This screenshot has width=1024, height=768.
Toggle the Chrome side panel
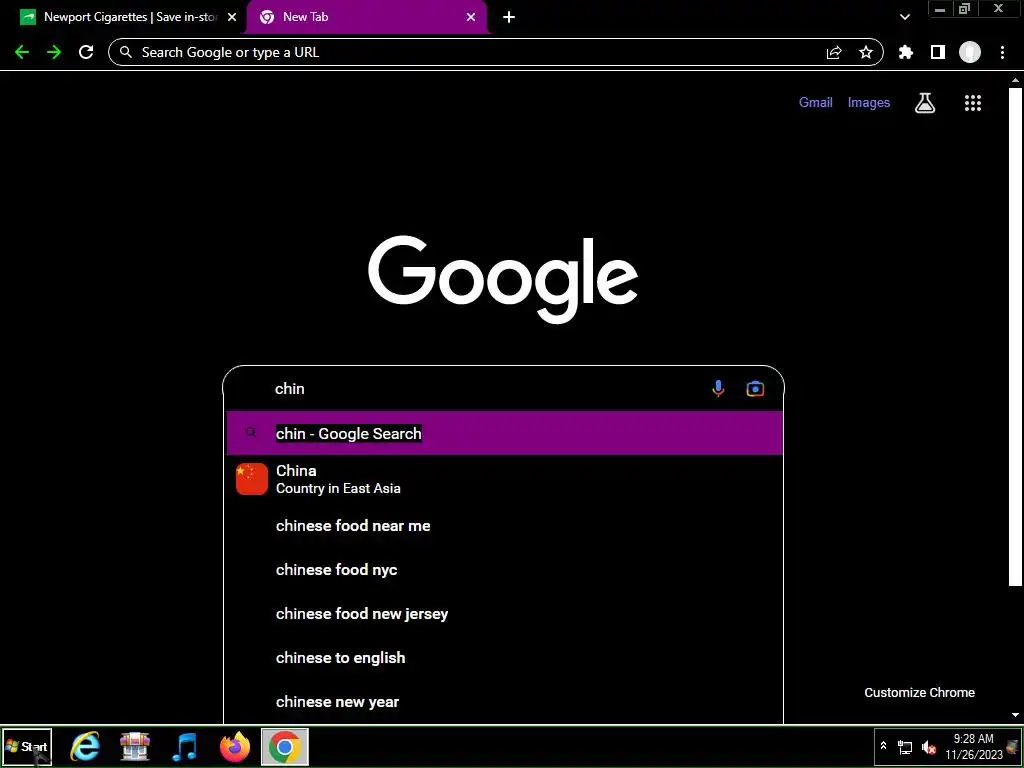(938, 52)
